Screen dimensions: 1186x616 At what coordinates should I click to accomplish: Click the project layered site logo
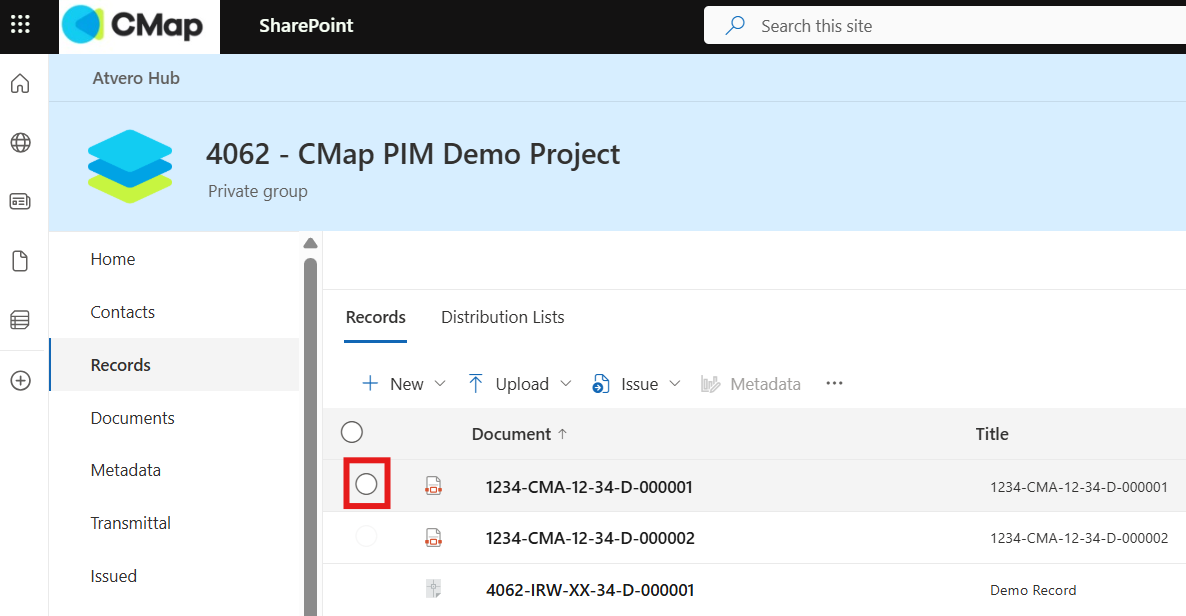click(130, 166)
